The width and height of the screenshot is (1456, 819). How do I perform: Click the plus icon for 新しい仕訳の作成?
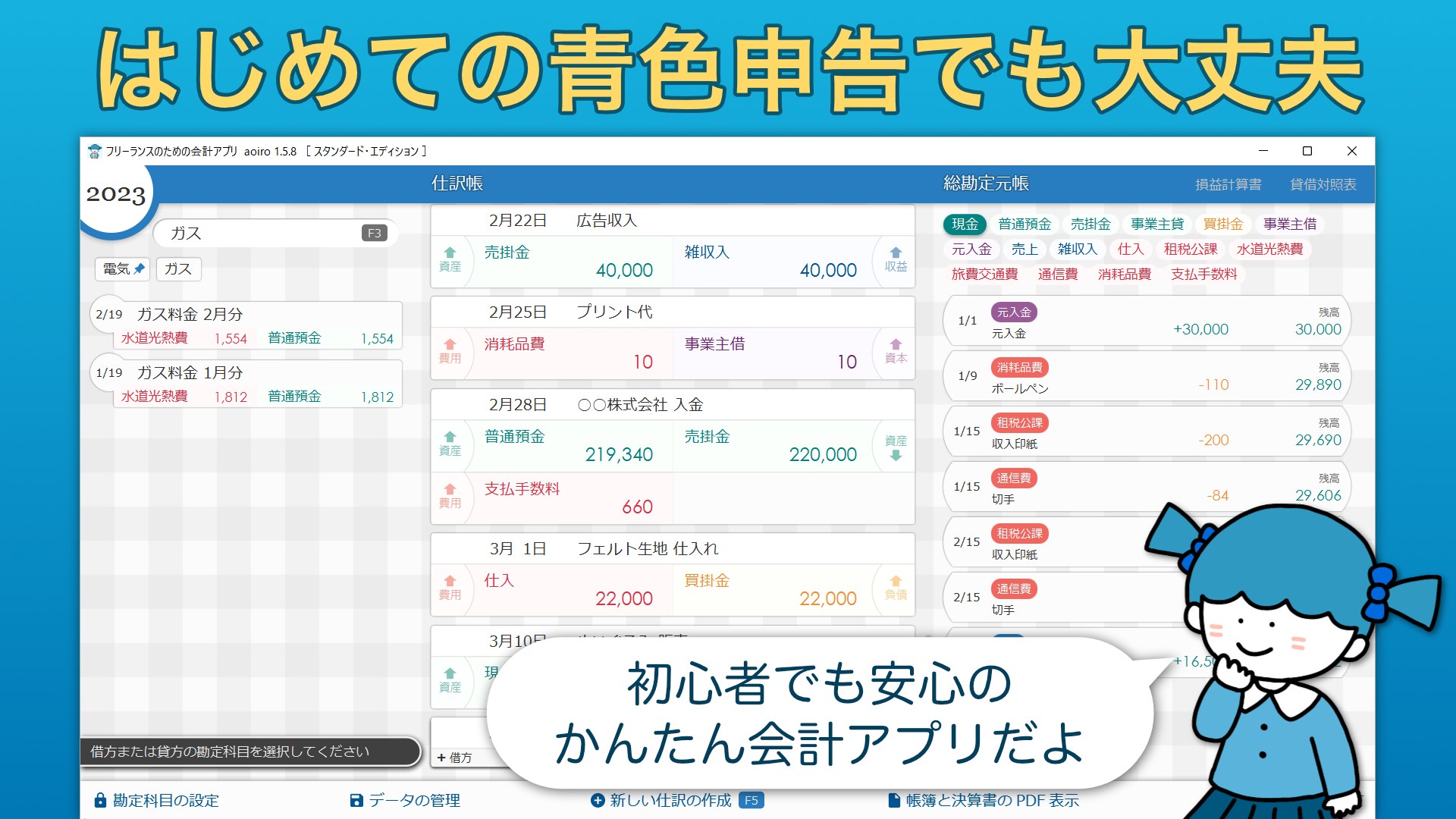[x=598, y=801]
